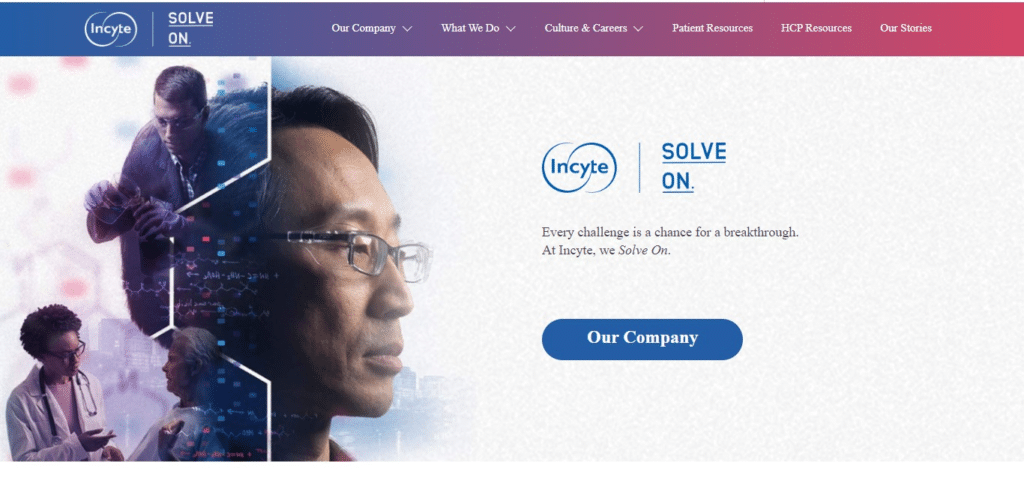Image resolution: width=1024 pixels, height=481 pixels.
Task: Click the doctor in white coat image
Action: pyautogui.click(x=56, y=385)
